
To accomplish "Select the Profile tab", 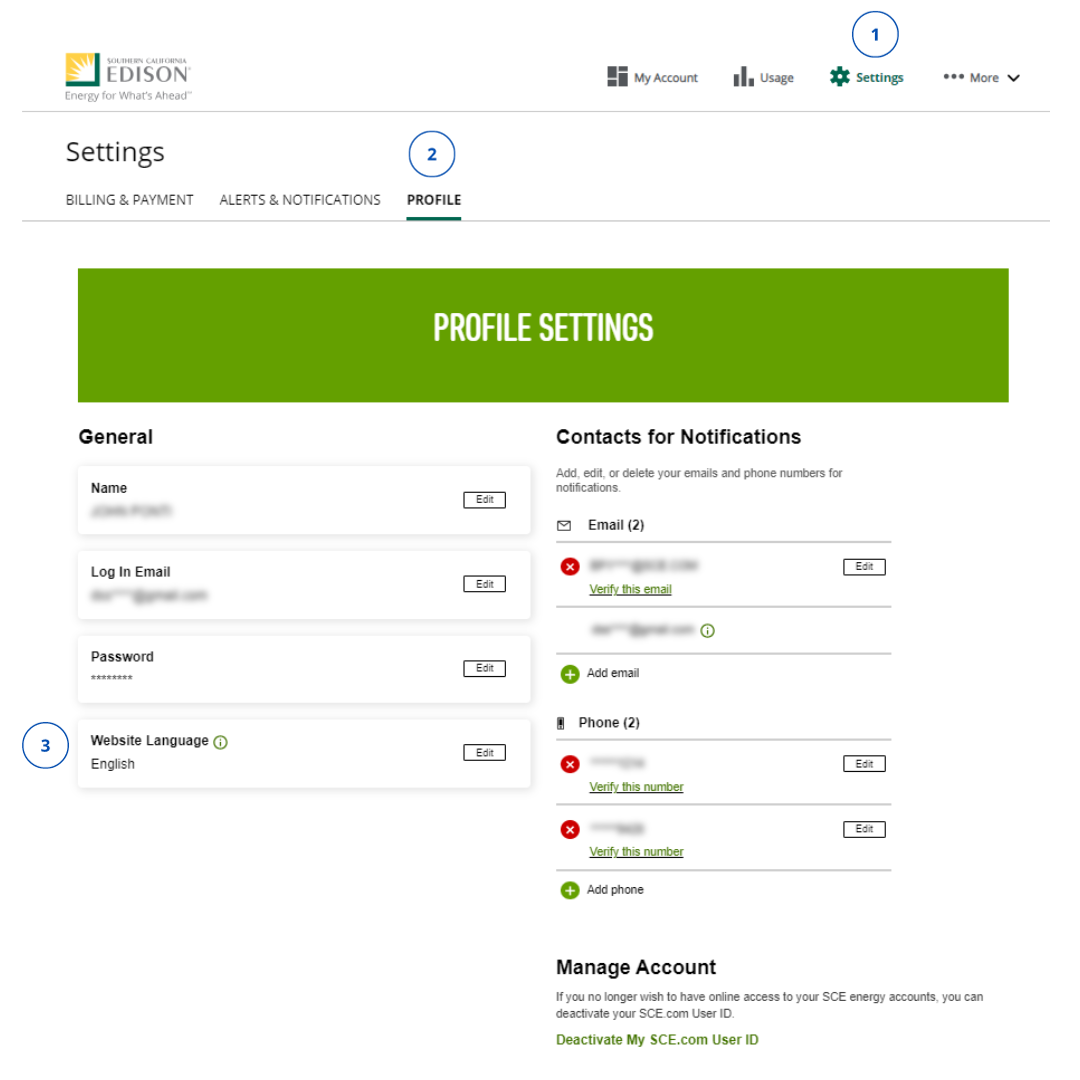I will click(x=434, y=200).
